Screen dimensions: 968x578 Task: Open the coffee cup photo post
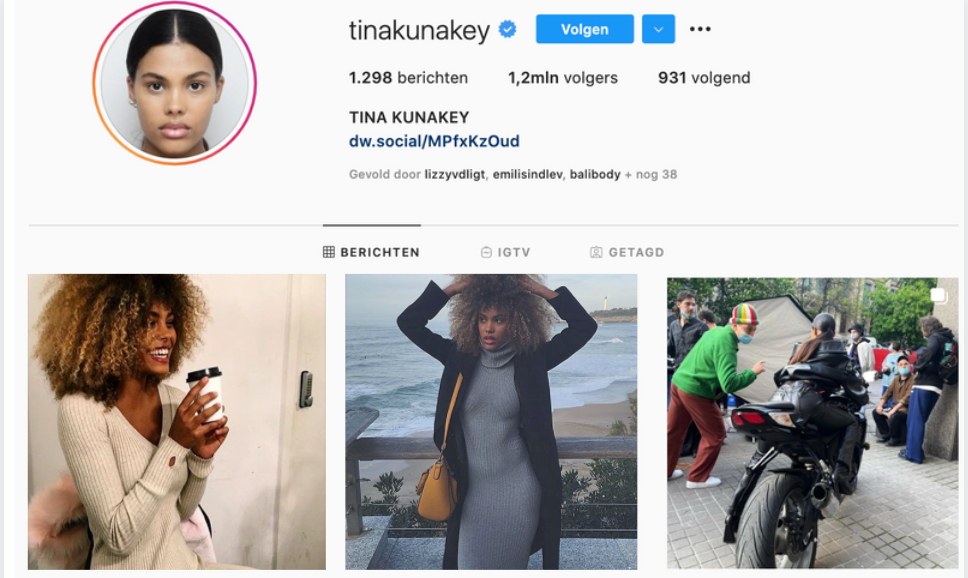pyautogui.click(x=177, y=422)
